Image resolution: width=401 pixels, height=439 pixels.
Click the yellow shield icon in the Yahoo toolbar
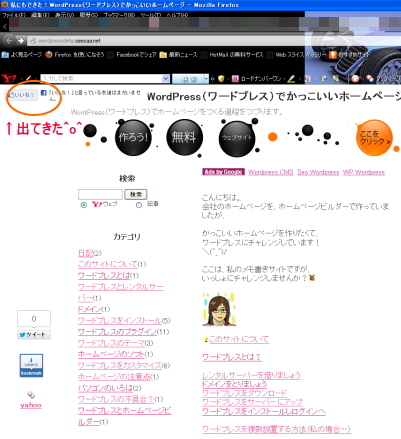221,79
